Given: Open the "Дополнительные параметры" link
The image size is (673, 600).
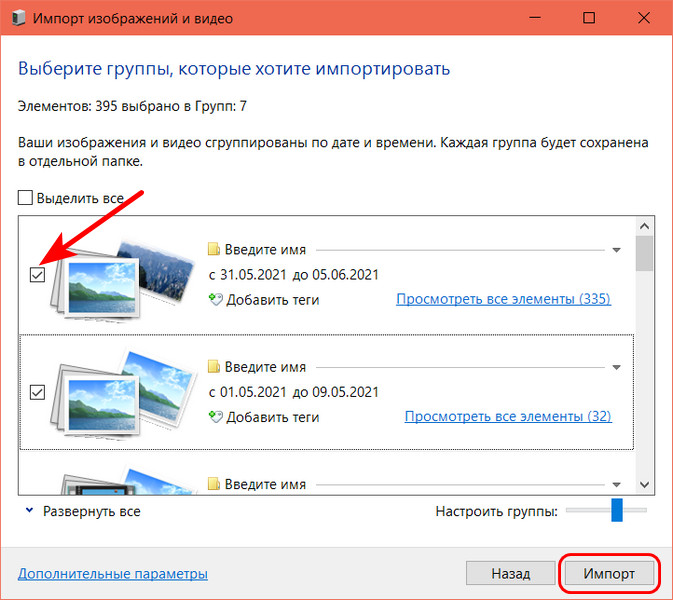Looking at the screenshot, I should point(113,573).
